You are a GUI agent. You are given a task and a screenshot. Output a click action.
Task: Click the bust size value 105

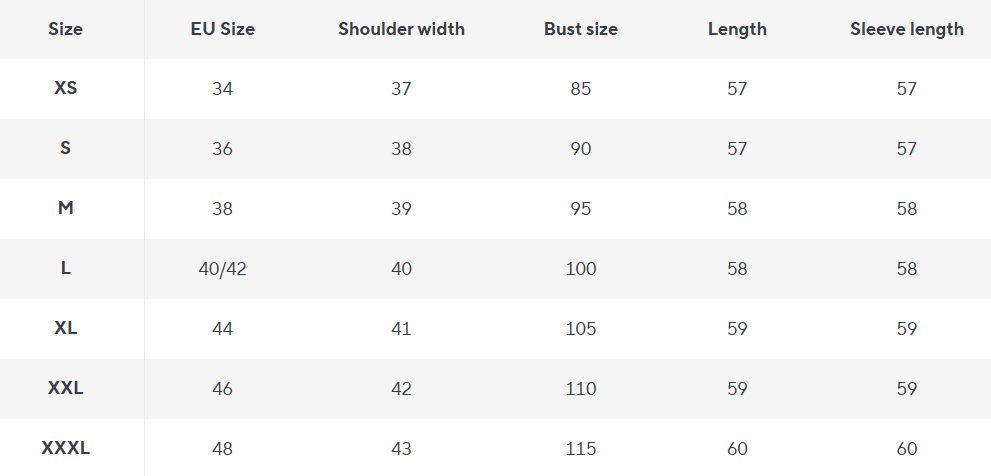580,328
